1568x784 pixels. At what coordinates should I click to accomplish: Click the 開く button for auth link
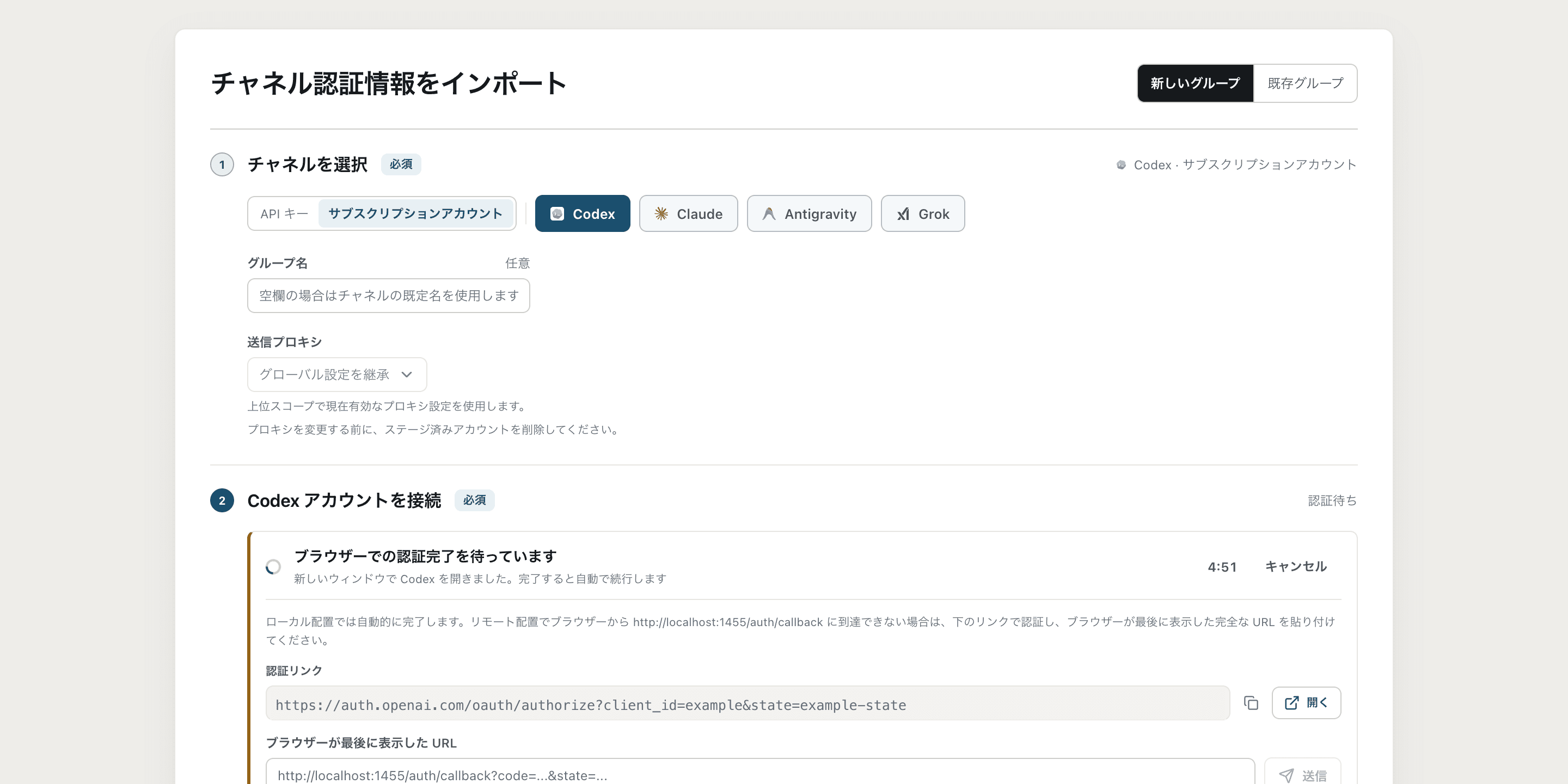pyautogui.click(x=1306, y=703)
